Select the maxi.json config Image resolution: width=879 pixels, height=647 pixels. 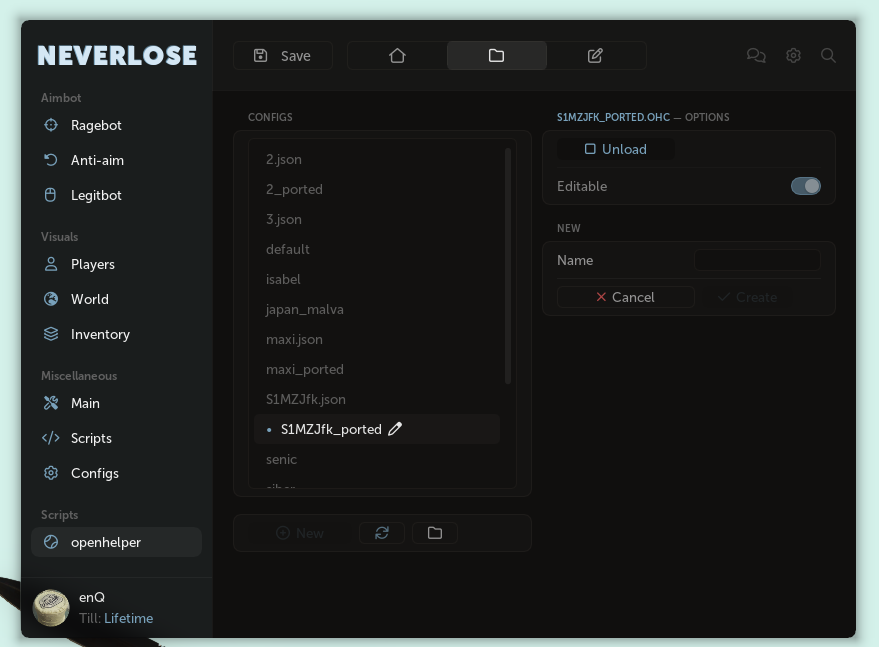click(377, 339)
